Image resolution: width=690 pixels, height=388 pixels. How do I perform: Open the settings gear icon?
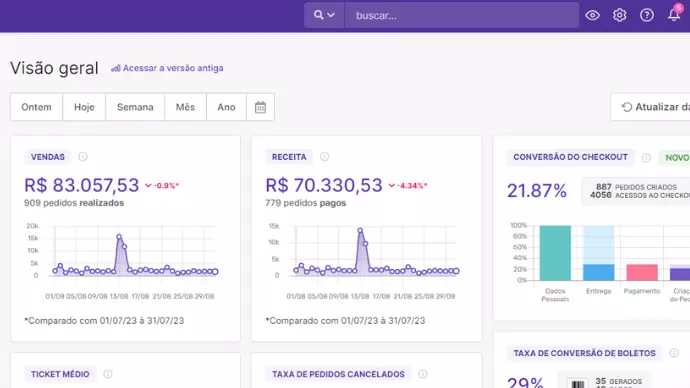[x=620, y=15]
